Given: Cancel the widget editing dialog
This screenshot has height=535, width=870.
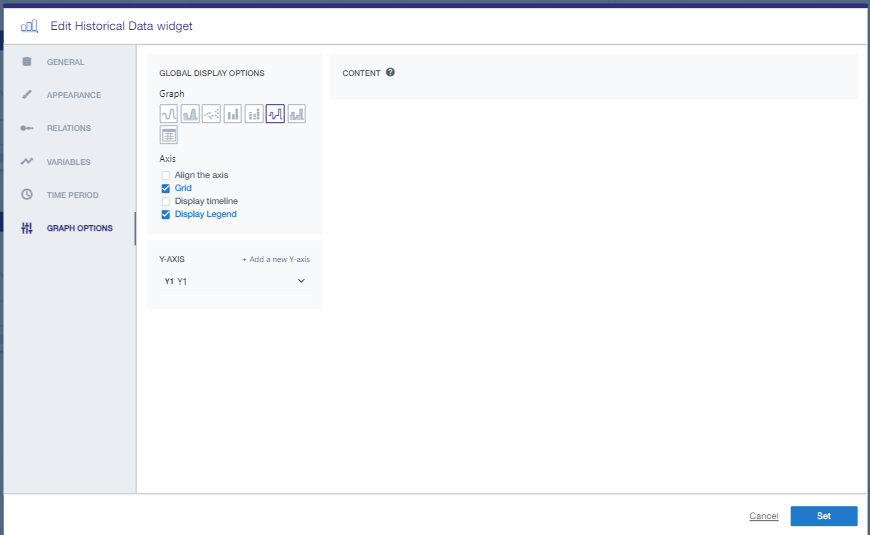Looking at the screenshot, I should 763,516.
